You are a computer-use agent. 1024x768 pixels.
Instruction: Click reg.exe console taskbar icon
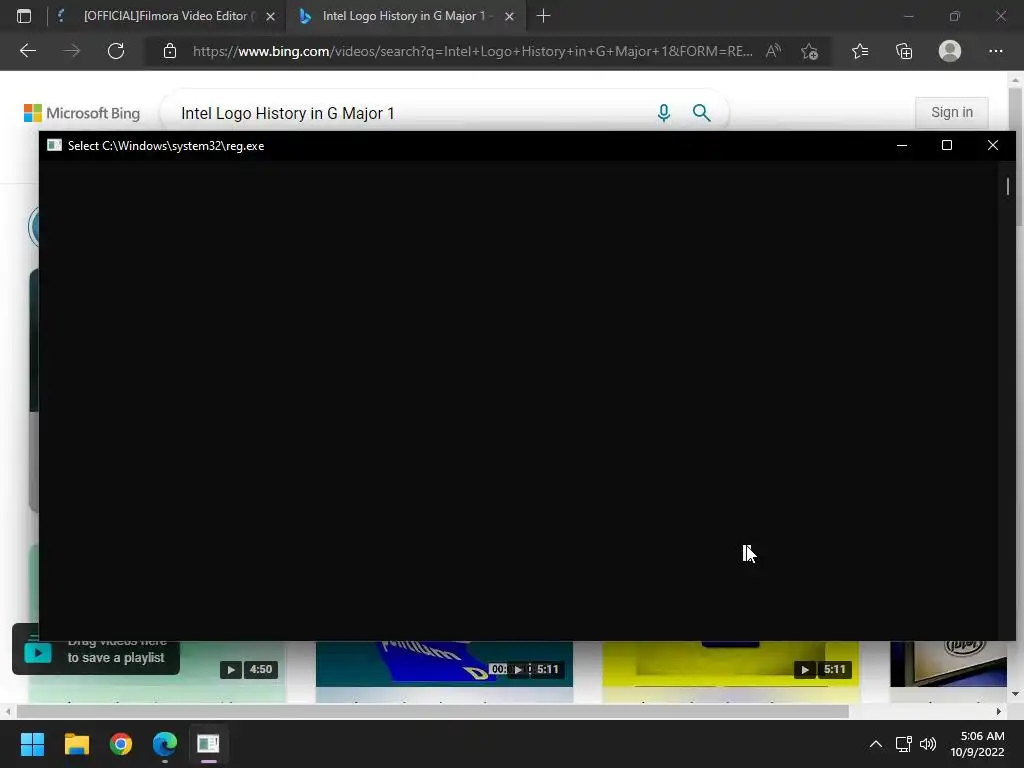(x=208, y=744)
